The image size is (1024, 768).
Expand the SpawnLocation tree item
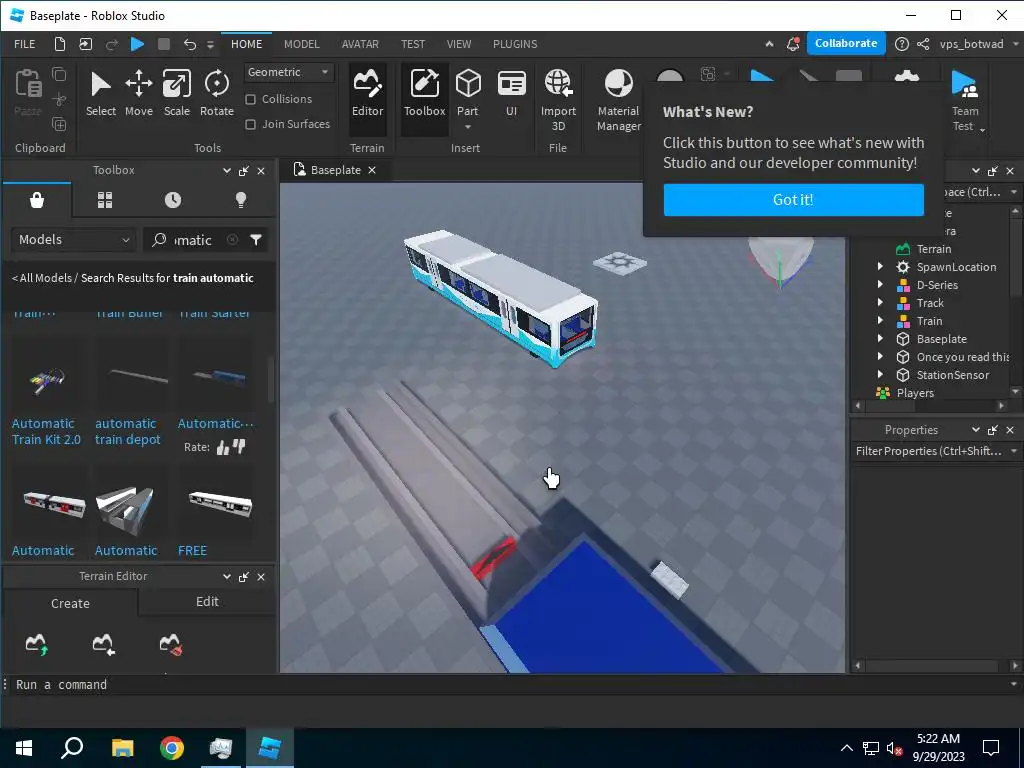880,266
